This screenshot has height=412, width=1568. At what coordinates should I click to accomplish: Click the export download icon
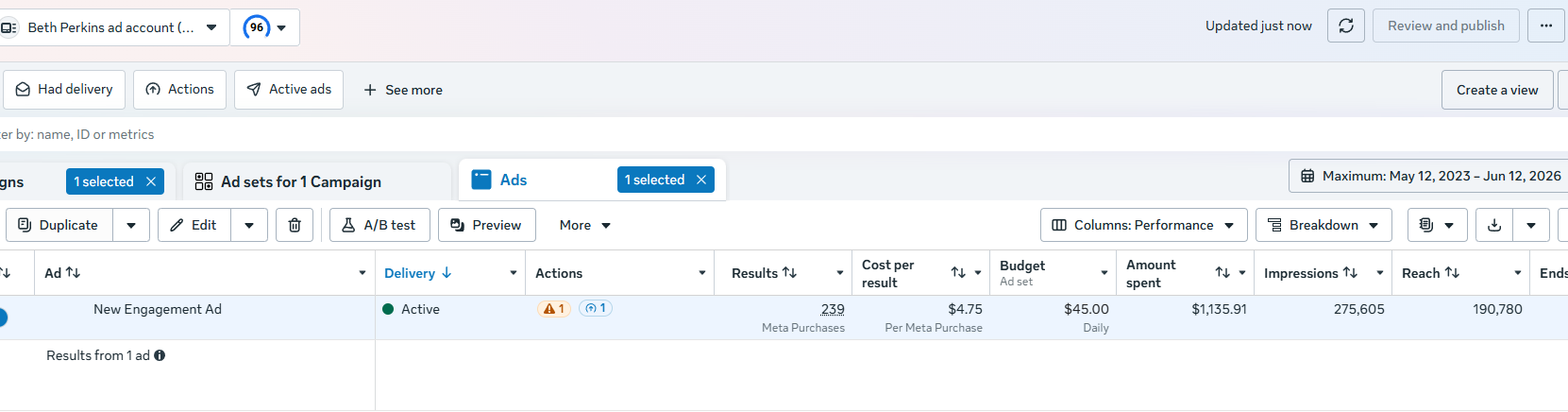(x=1494, y=225)
